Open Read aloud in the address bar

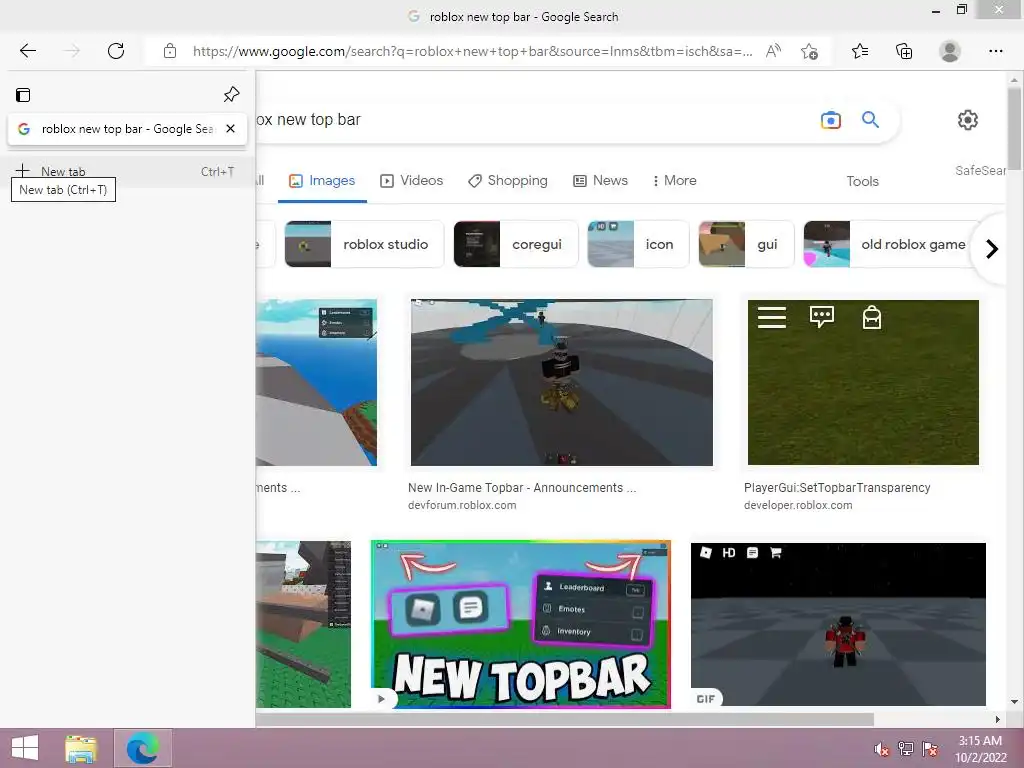[x=773, y=51]
